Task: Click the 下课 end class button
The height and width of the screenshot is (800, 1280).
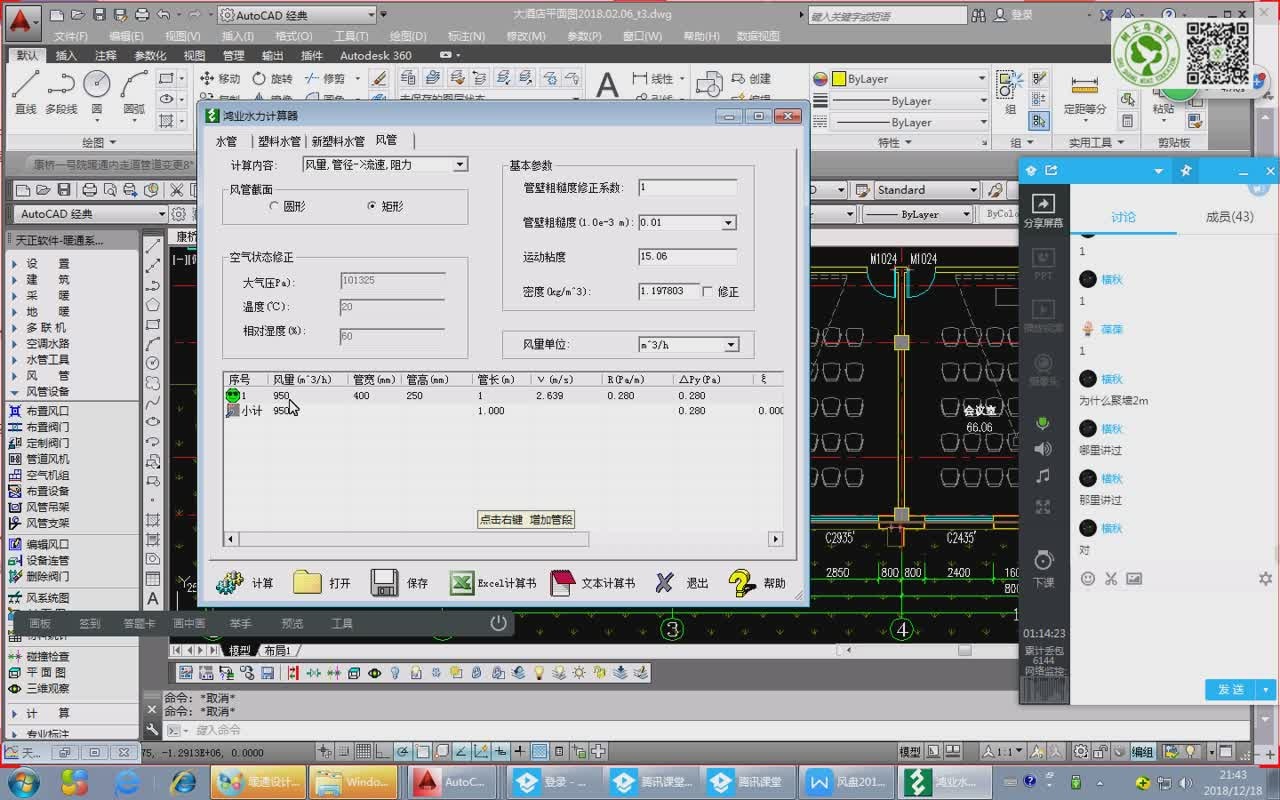Action: pyautogui.click(x=1043, y=569)
